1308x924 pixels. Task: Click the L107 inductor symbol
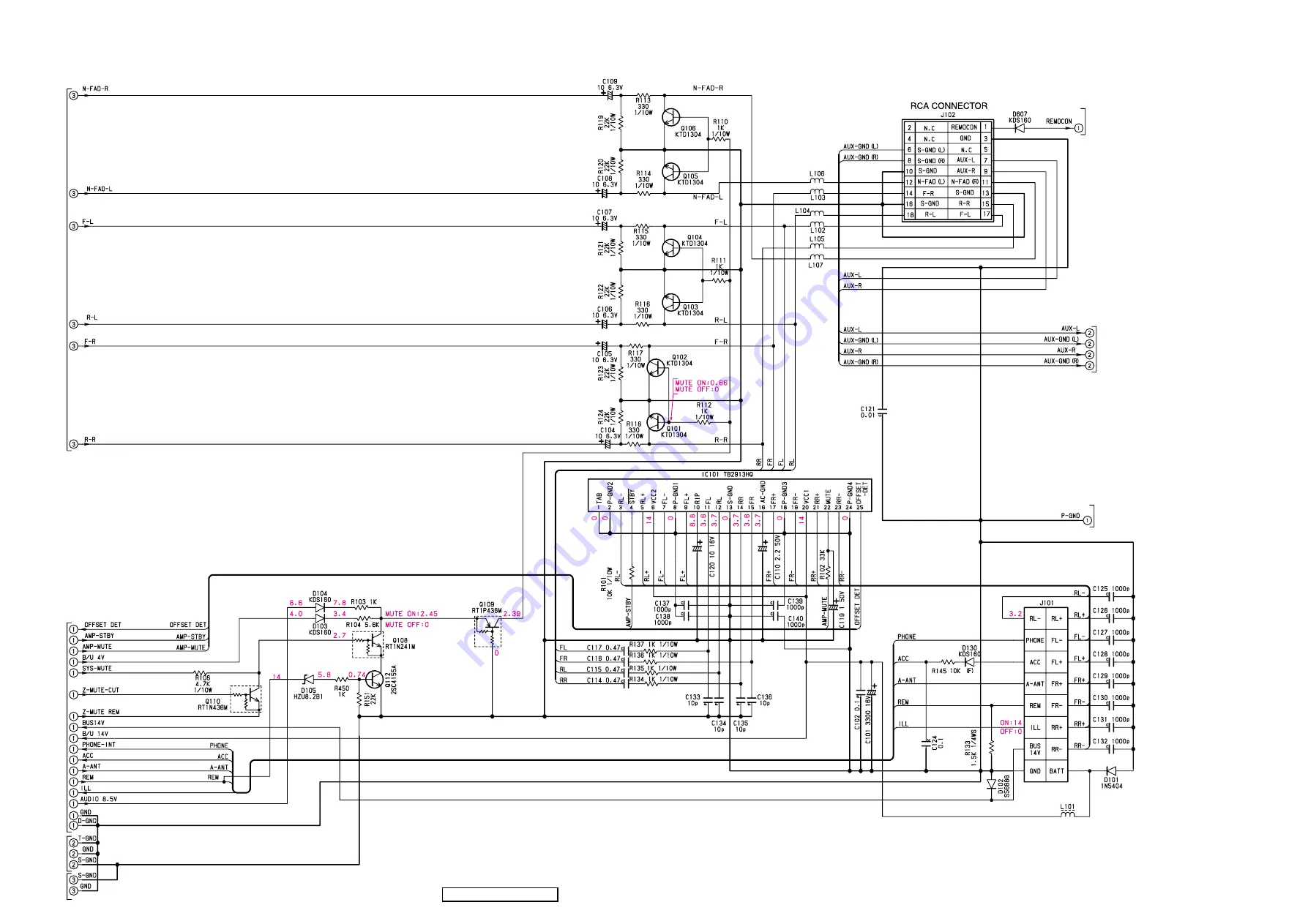816,258
